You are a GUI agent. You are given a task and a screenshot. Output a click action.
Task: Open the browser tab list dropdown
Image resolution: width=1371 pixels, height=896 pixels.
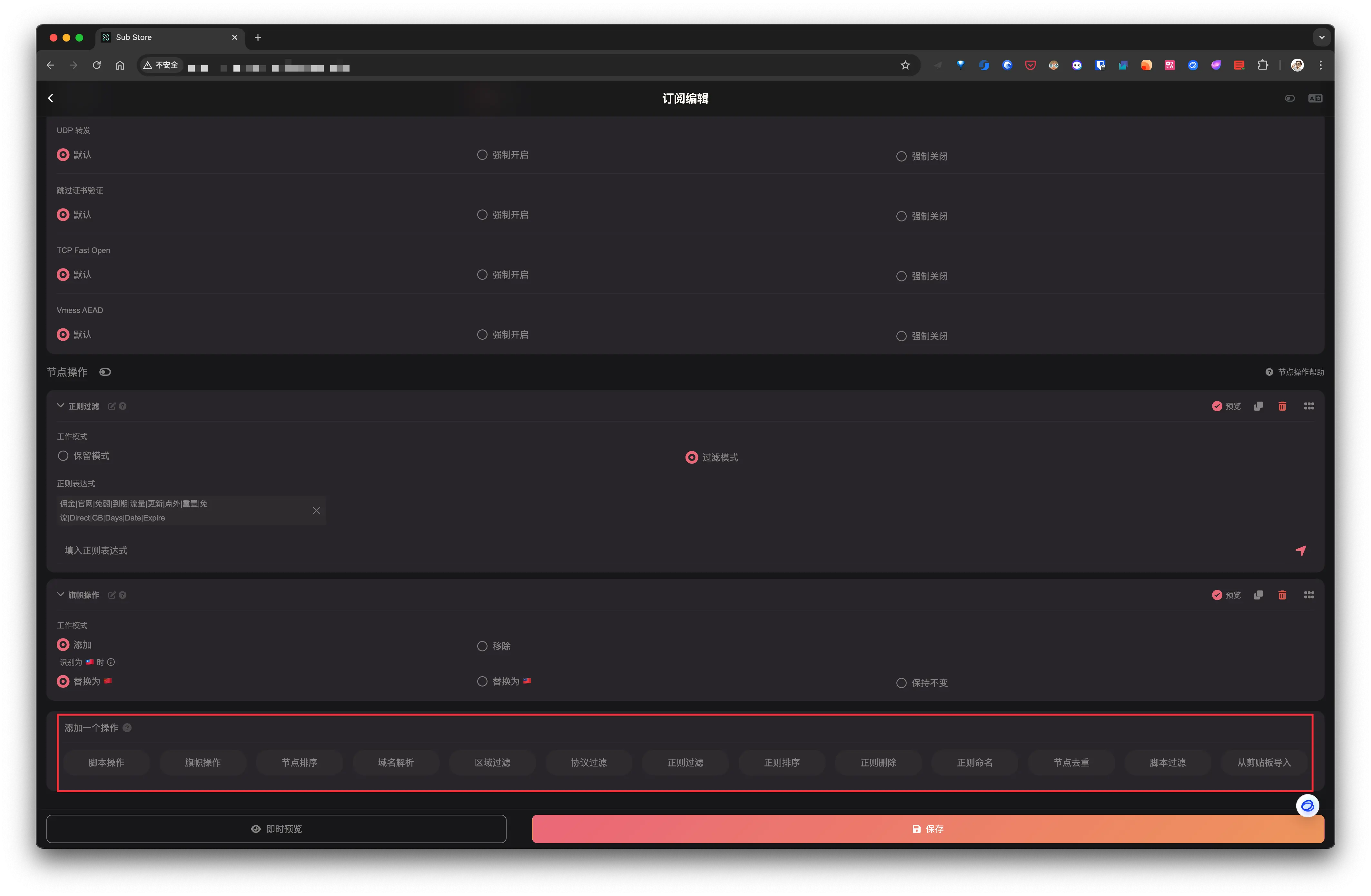(1321, 37)
